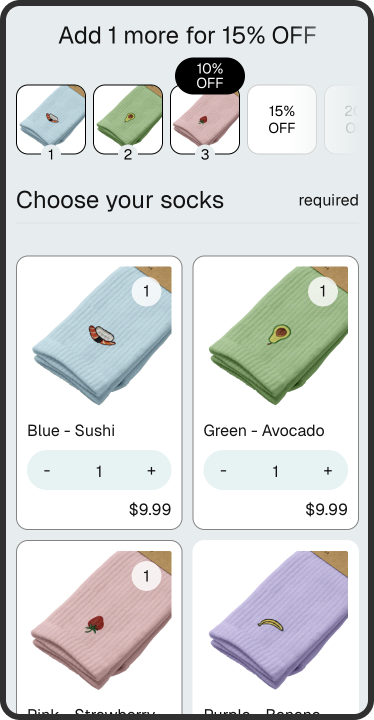374x720 pixels.
Task: Select the pink strawberry sock thumbnail in slot 3
Action: coord(205,119)
